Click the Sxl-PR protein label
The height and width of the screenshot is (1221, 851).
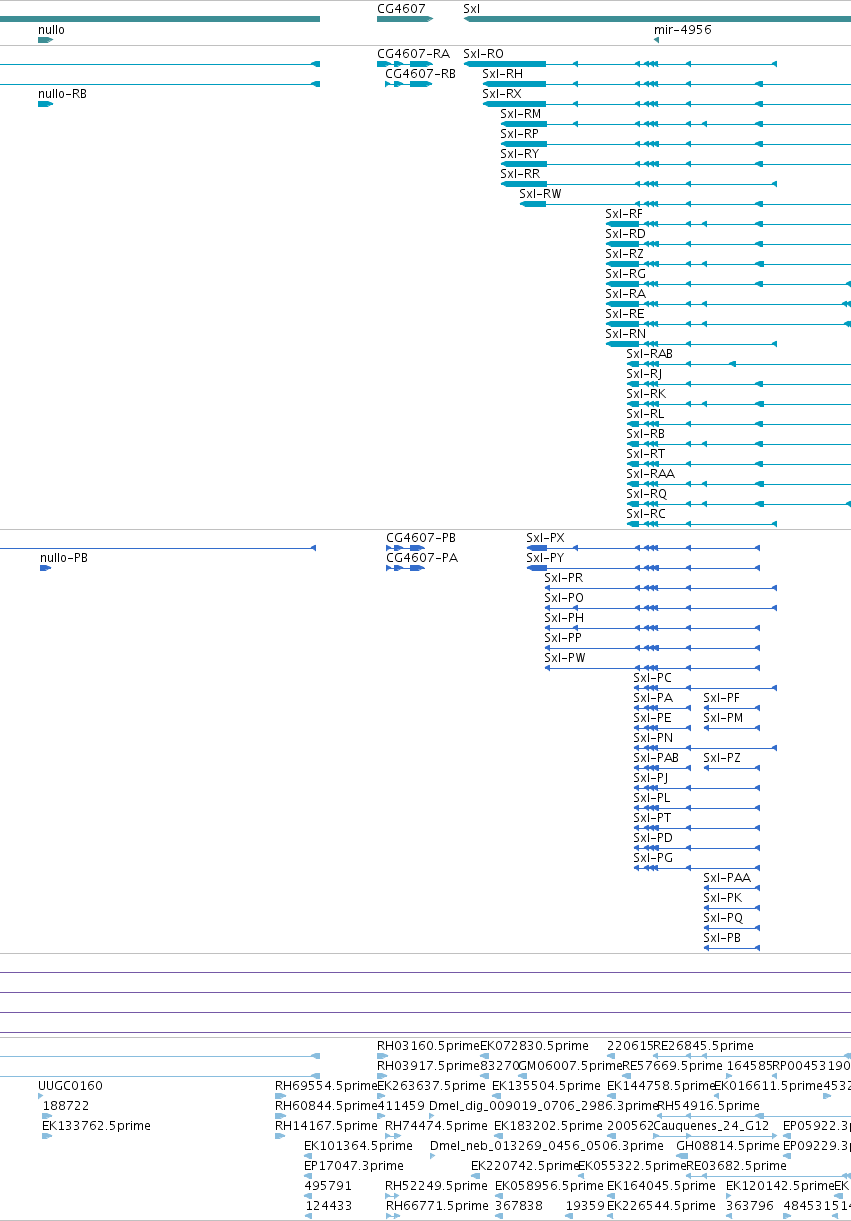coord(563,577)
